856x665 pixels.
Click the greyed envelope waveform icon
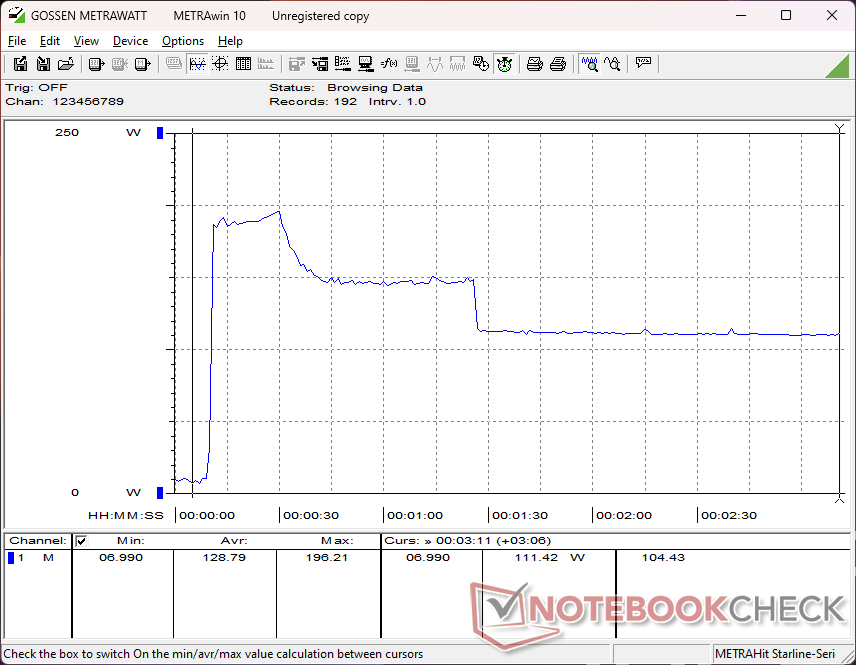point(457,64)
